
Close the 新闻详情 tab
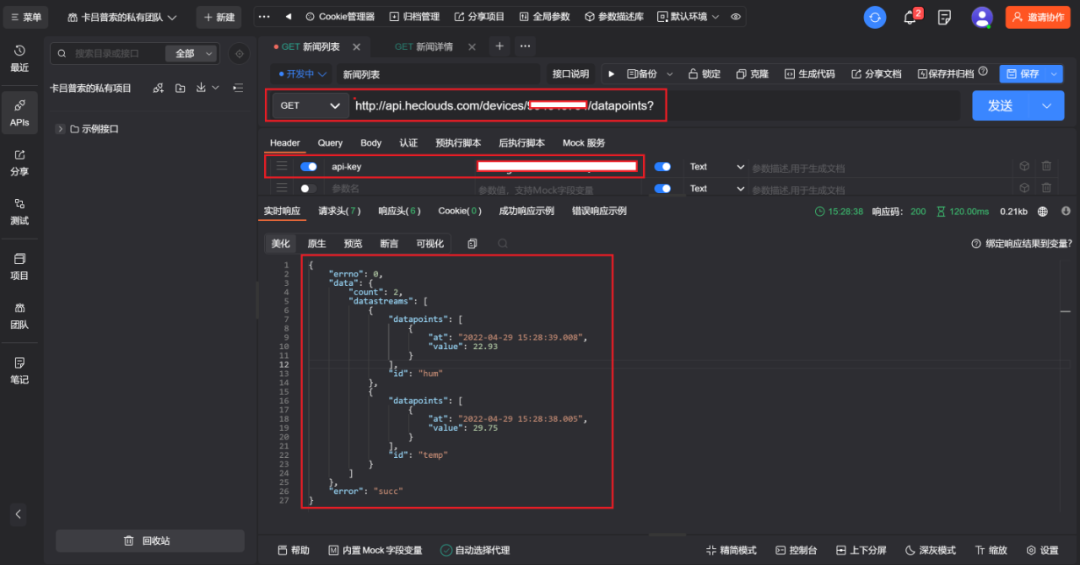click(472, 47)
